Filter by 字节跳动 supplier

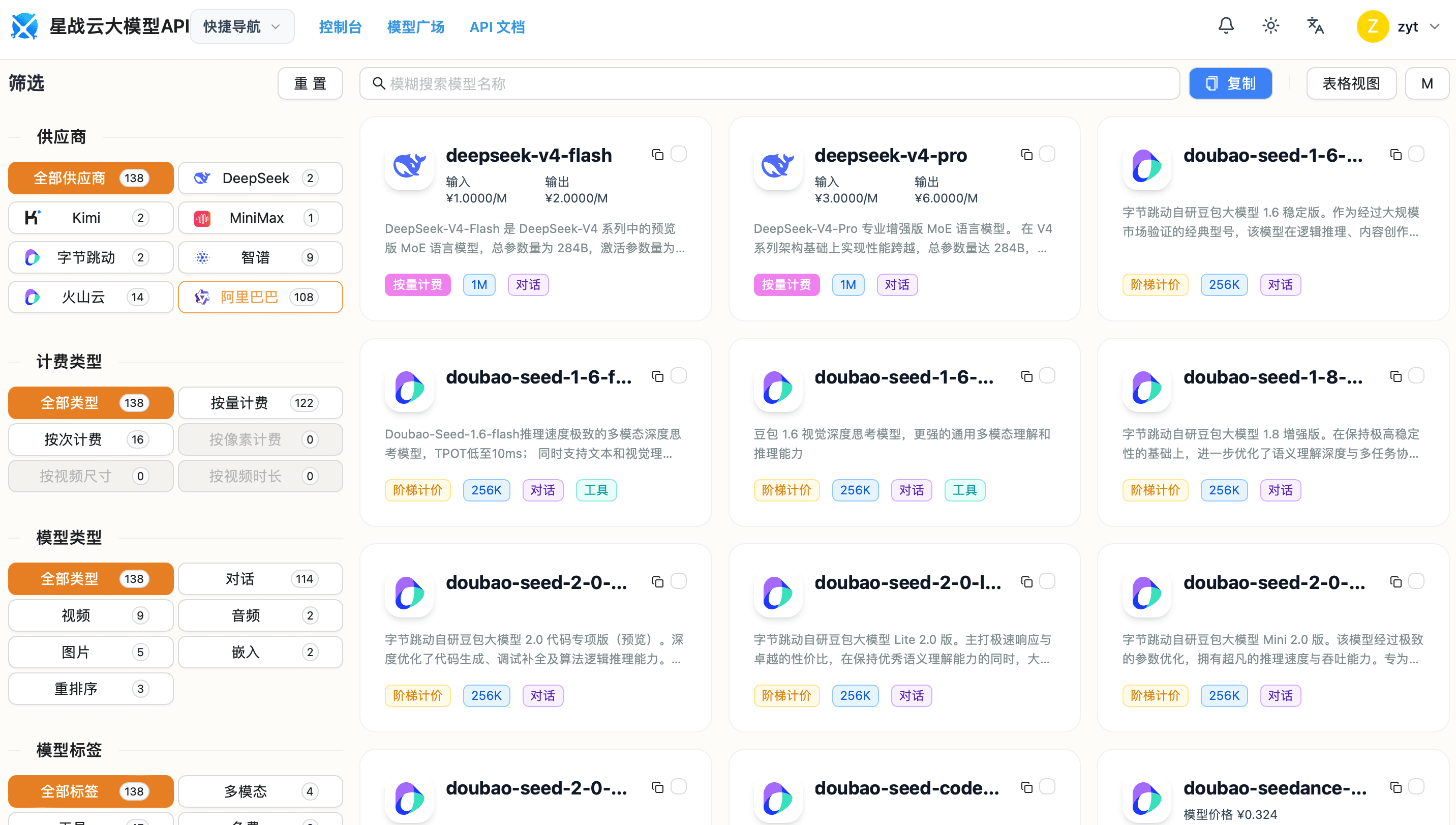coord(90,257)
